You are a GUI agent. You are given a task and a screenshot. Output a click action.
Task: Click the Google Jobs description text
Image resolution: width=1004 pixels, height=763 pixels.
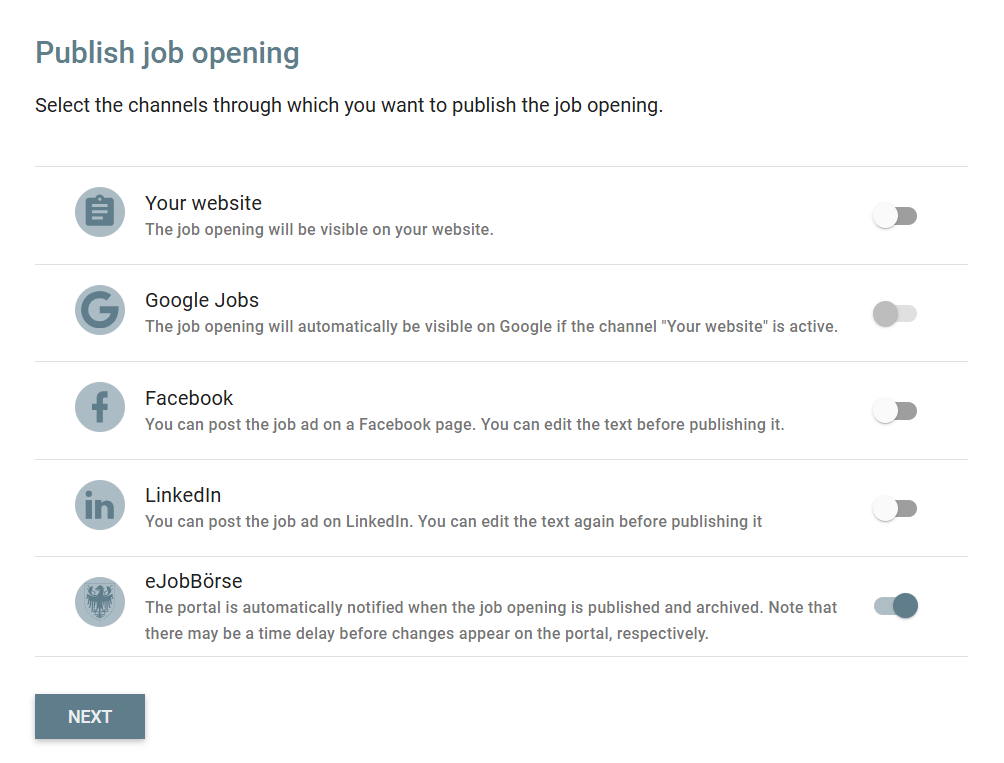point(491,326)
